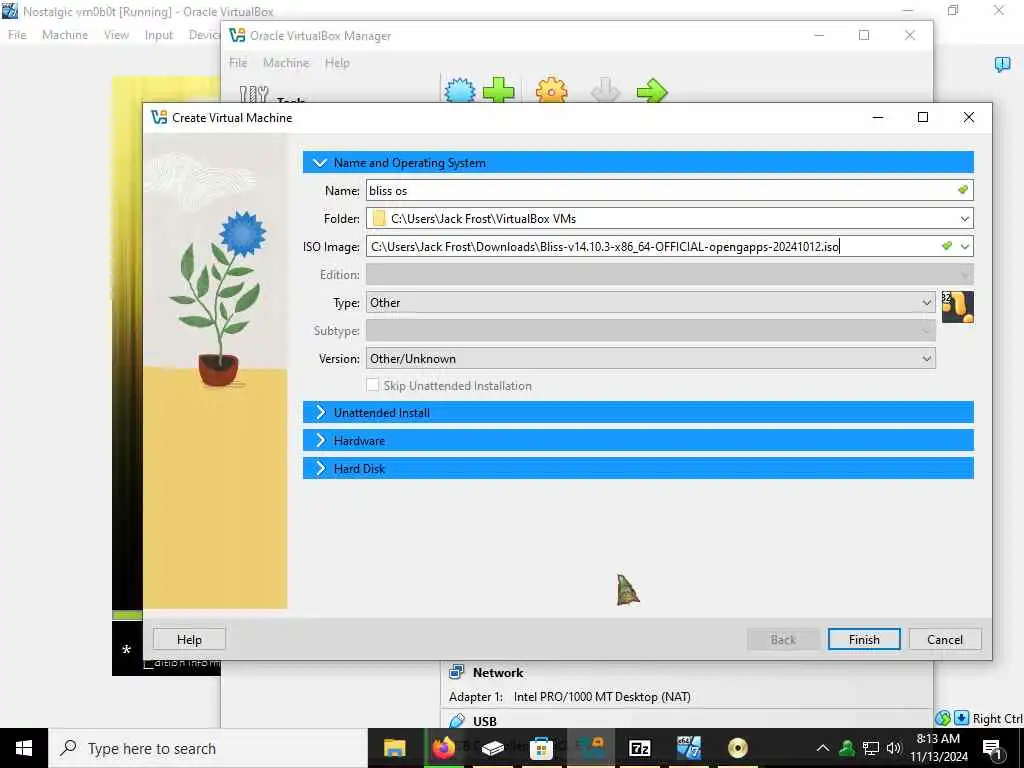Click the Cancel button

[945, 639]
